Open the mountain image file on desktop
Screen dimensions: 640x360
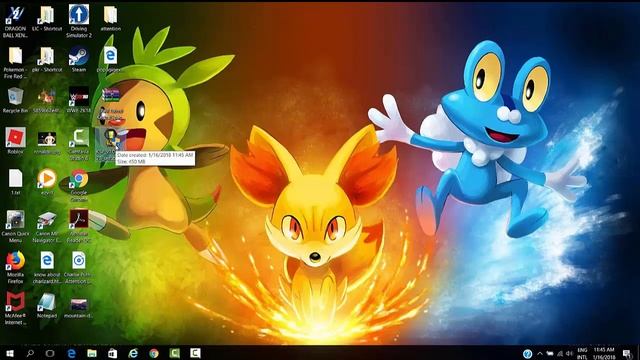tap(79, 307)
